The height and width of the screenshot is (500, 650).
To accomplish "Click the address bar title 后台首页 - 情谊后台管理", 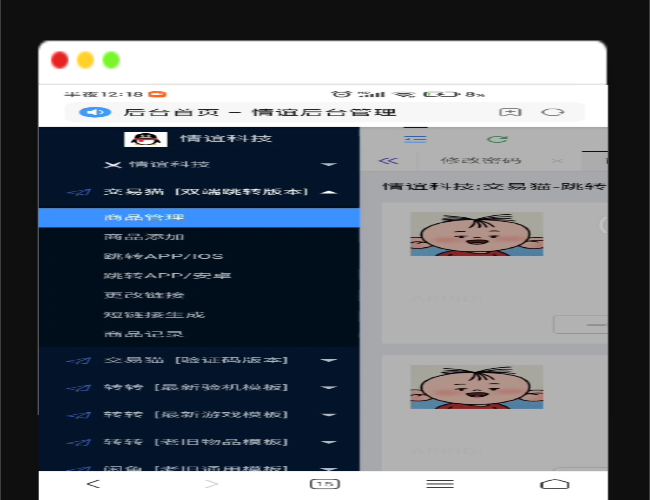I will [x=260, y=112].
